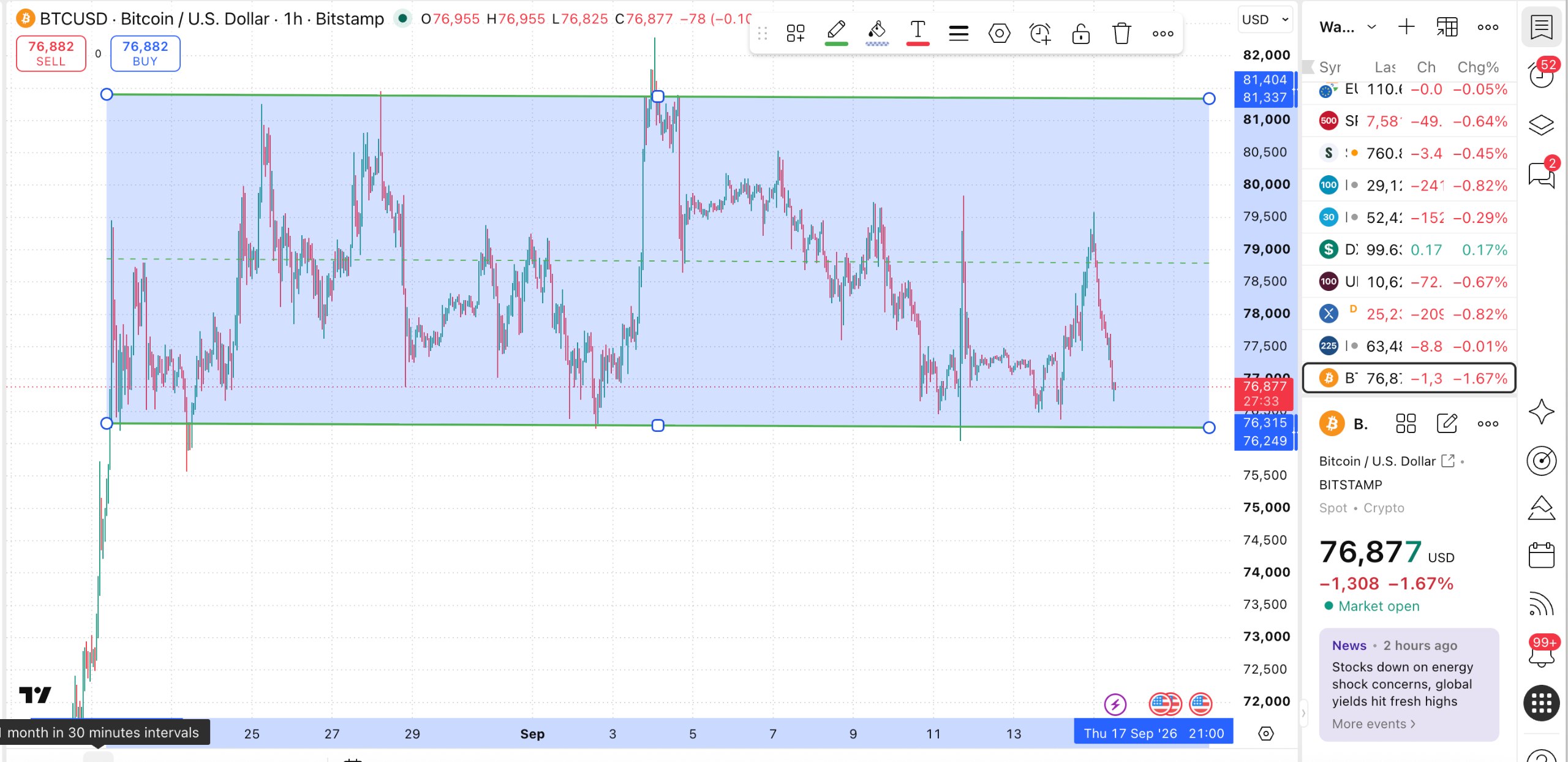Screen dimensions: 1568x762
Task: Click the 76,882 BUY button
Action: click(x=145, y=53)
